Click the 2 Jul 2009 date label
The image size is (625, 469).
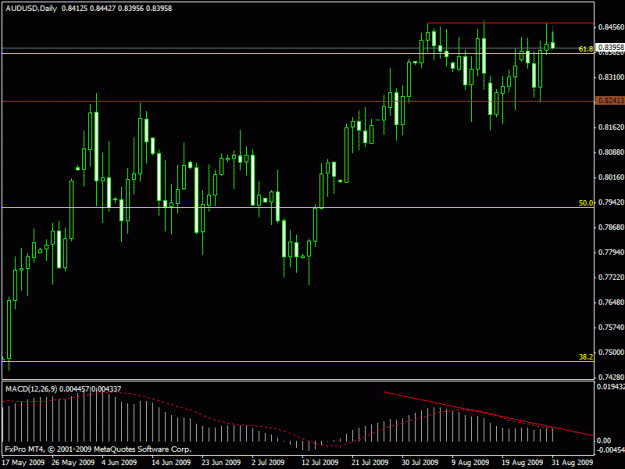point(268,463)
